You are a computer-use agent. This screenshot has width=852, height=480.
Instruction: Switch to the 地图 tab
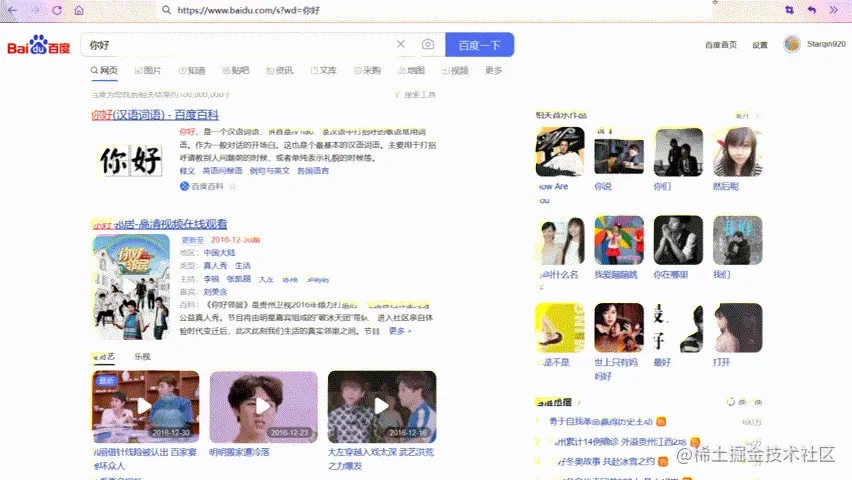tap(411, 70)
